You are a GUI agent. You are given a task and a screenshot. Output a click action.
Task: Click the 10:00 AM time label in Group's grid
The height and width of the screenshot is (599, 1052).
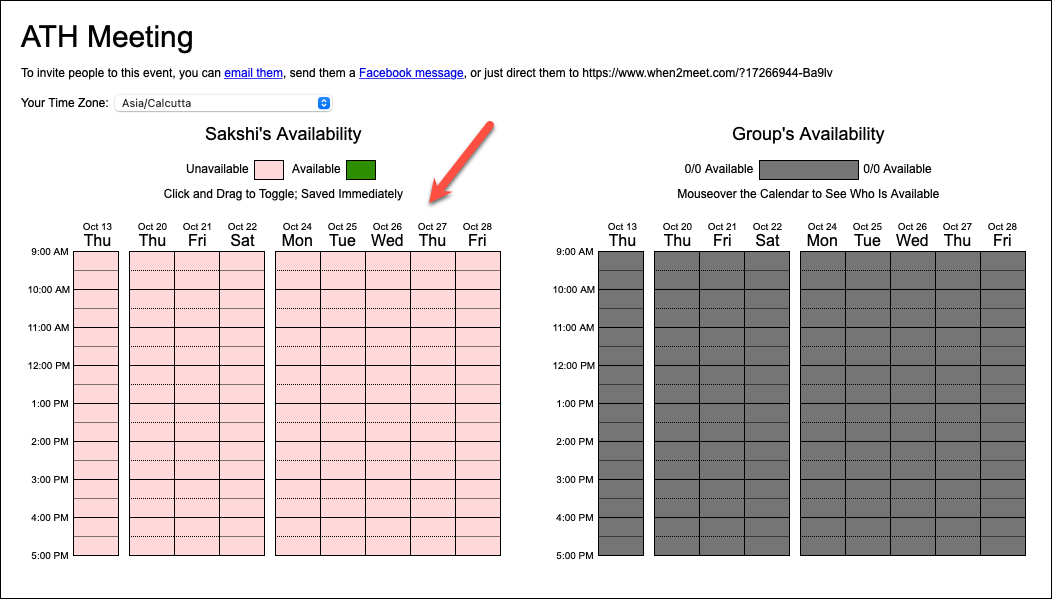click(574, 290)
